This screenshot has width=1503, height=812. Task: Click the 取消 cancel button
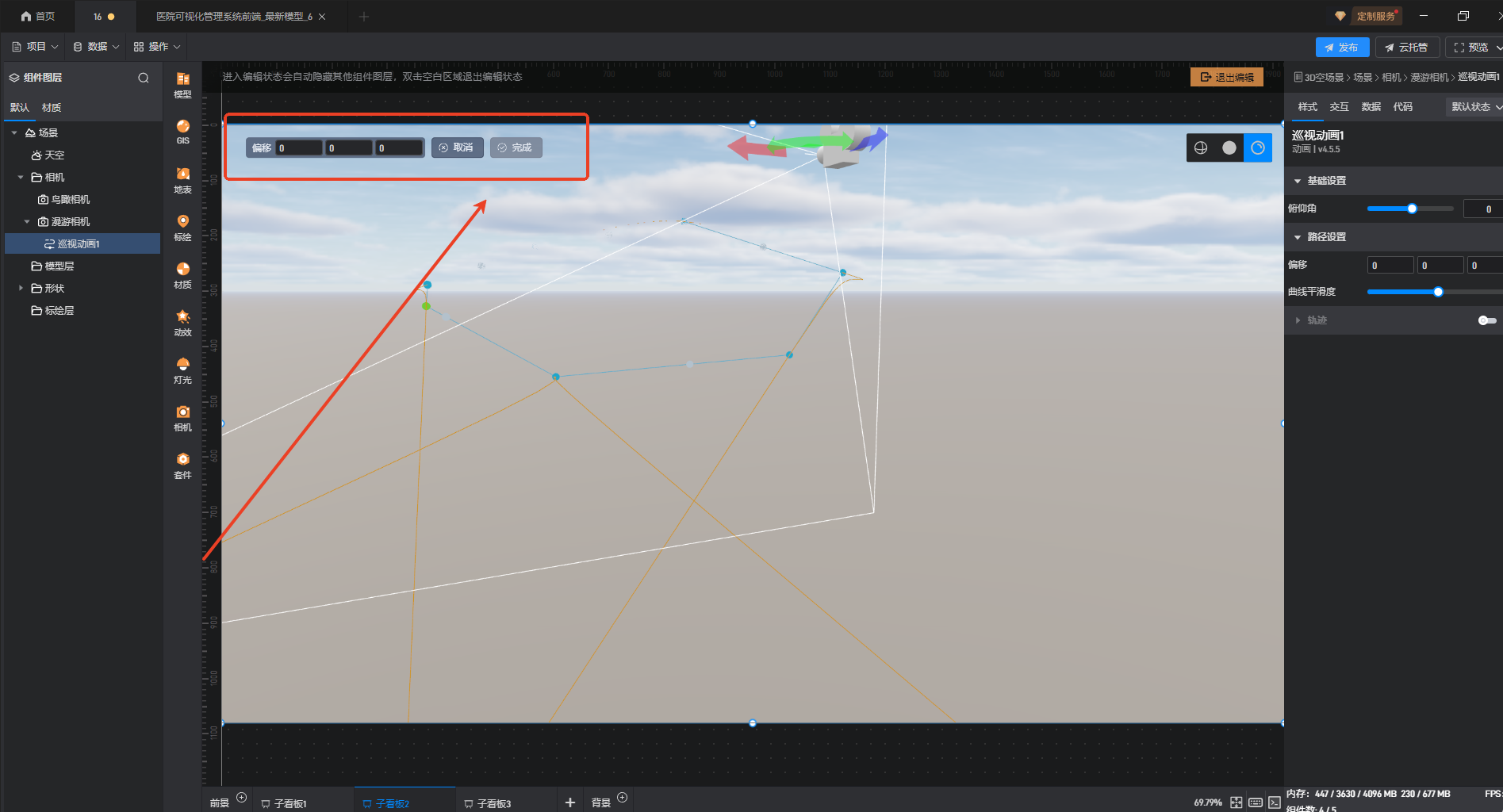click(x=457, y=147)
